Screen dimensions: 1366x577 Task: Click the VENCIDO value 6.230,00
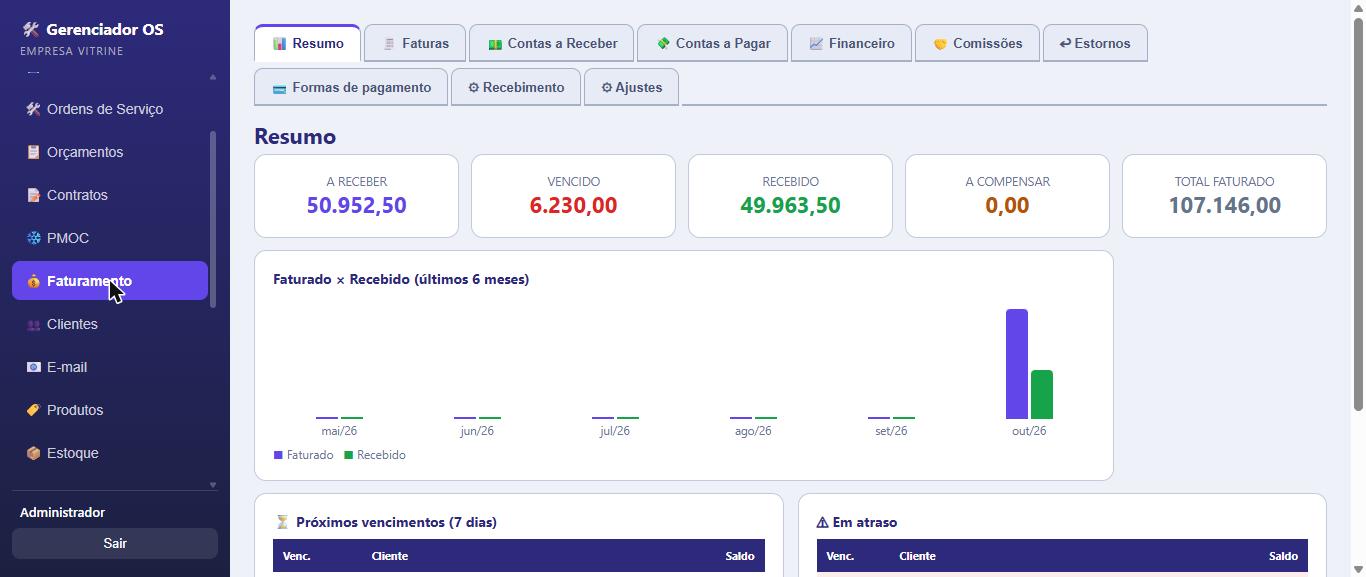coord(573,205)
